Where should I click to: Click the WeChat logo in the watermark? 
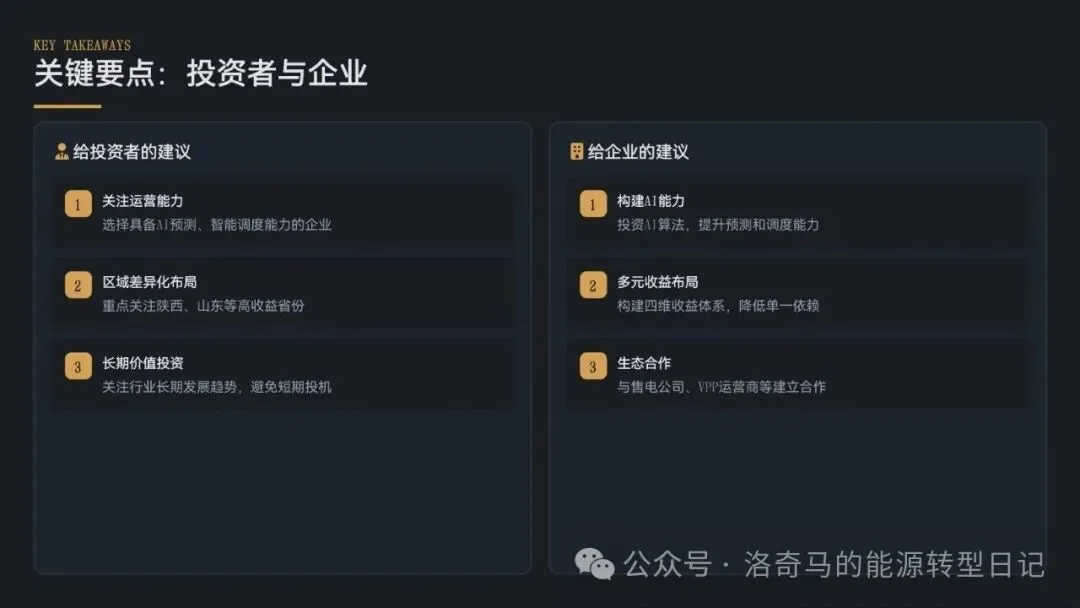coord(594,564)
